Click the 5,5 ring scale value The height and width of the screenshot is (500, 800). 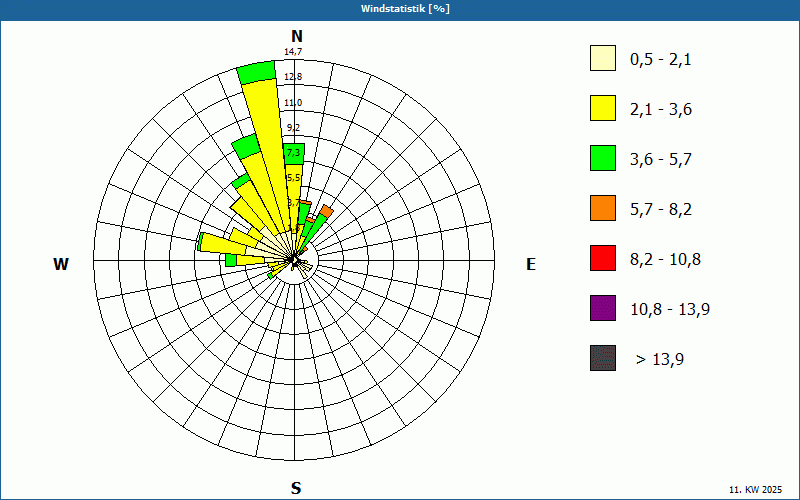click(x=293, y=178)
